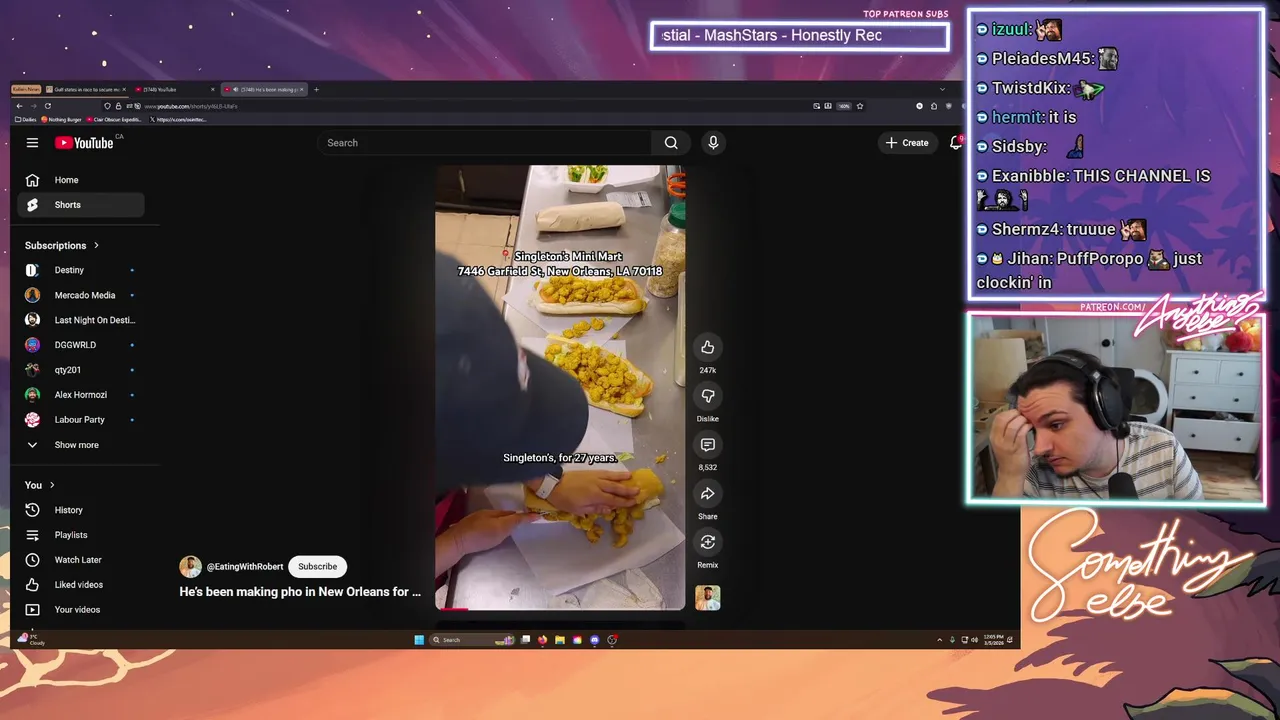
Task: Click the browser address bar URL
Action: pyautogui.click(x=190, y=106)
